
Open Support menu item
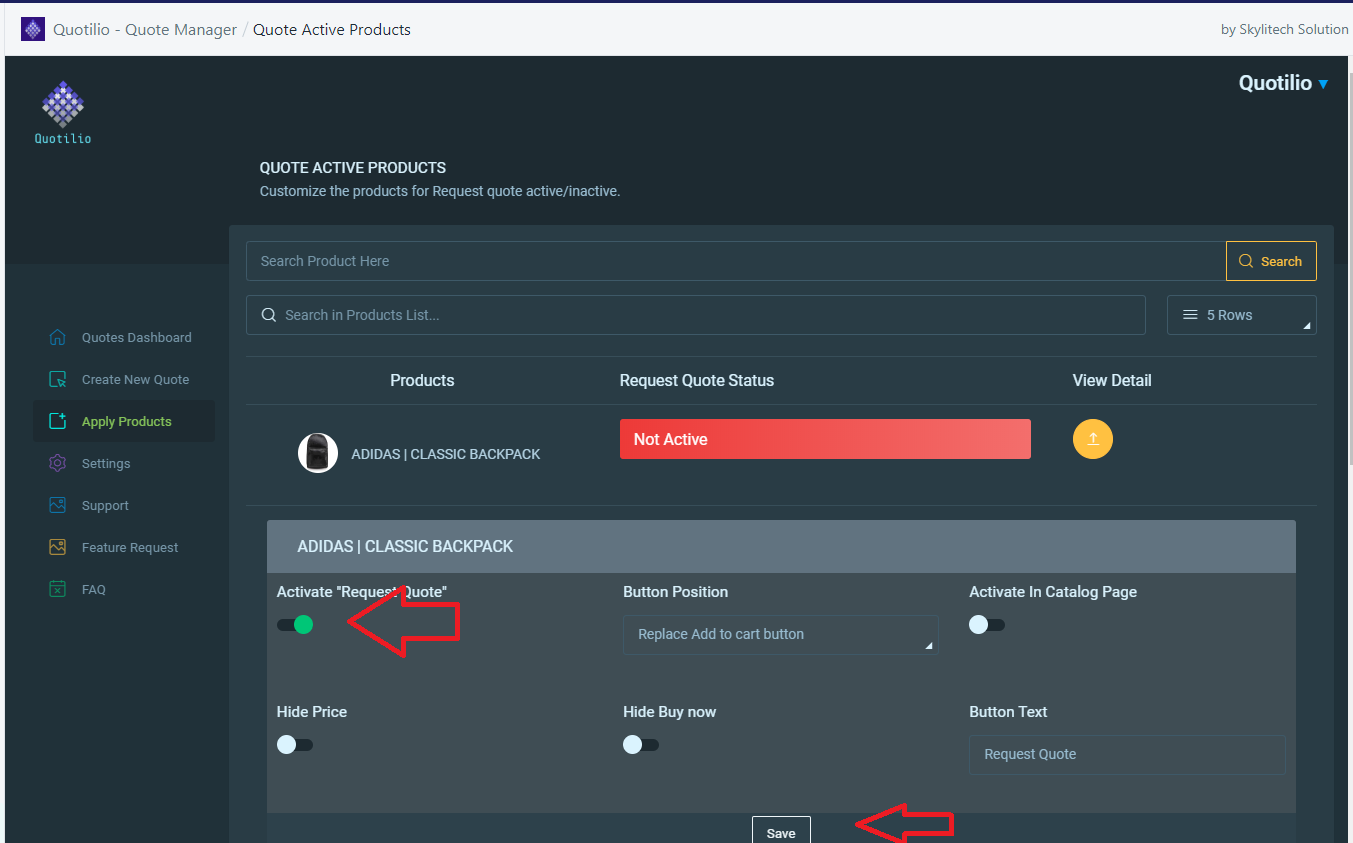[124, 505]
